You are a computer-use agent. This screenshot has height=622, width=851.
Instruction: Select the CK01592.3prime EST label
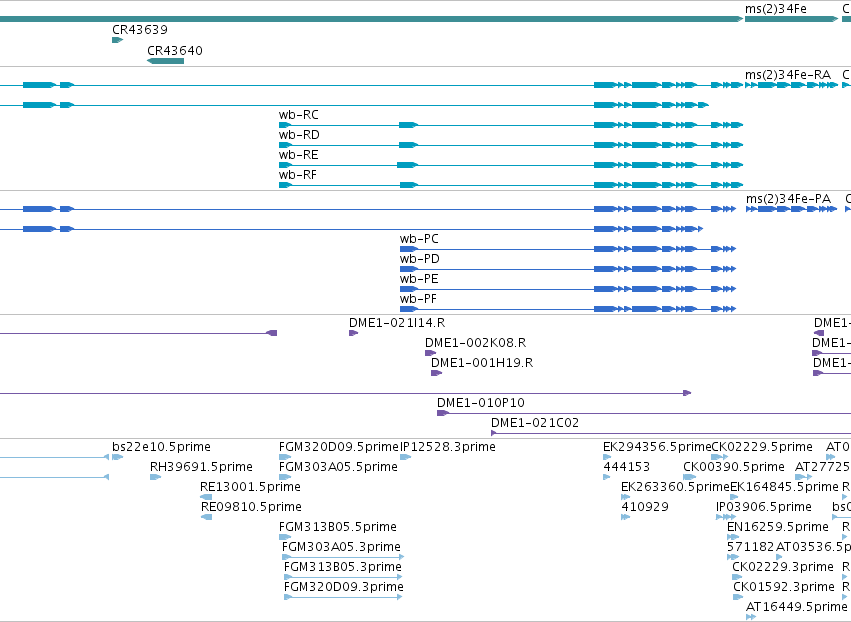click(784, 588)
